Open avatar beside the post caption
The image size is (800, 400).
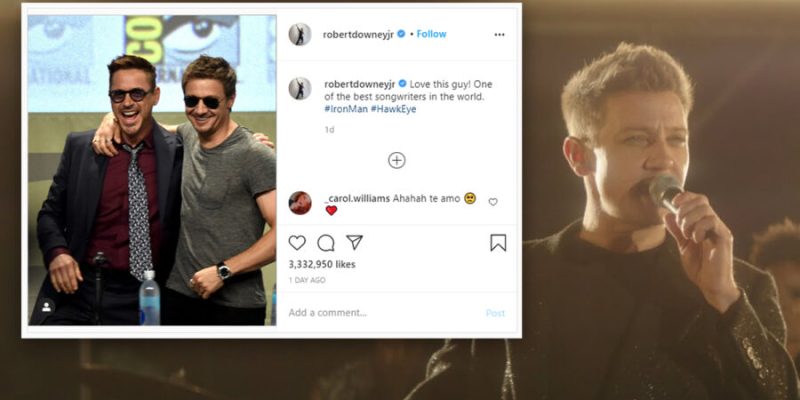300,88
